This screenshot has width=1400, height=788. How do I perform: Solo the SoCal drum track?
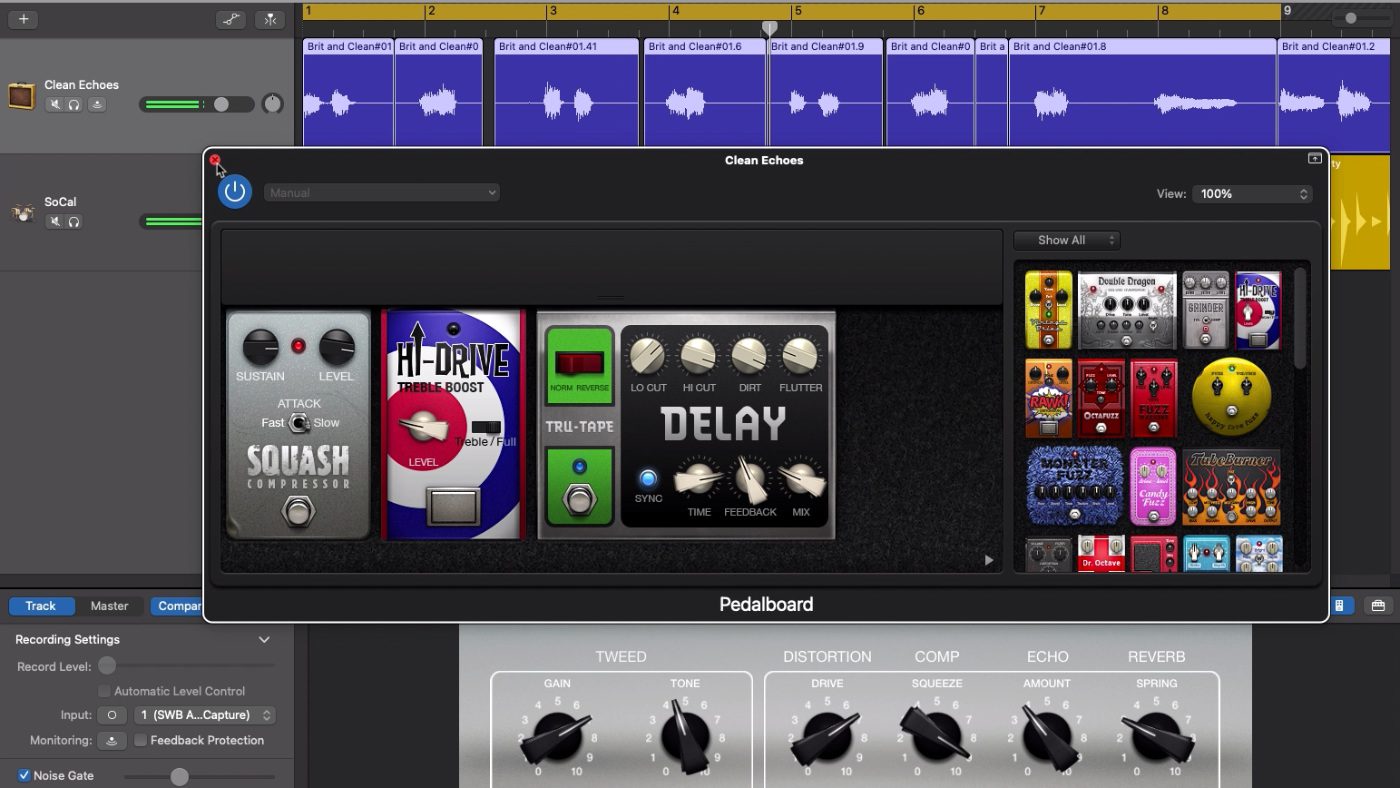pyautogui.click(x=74, y=221)
